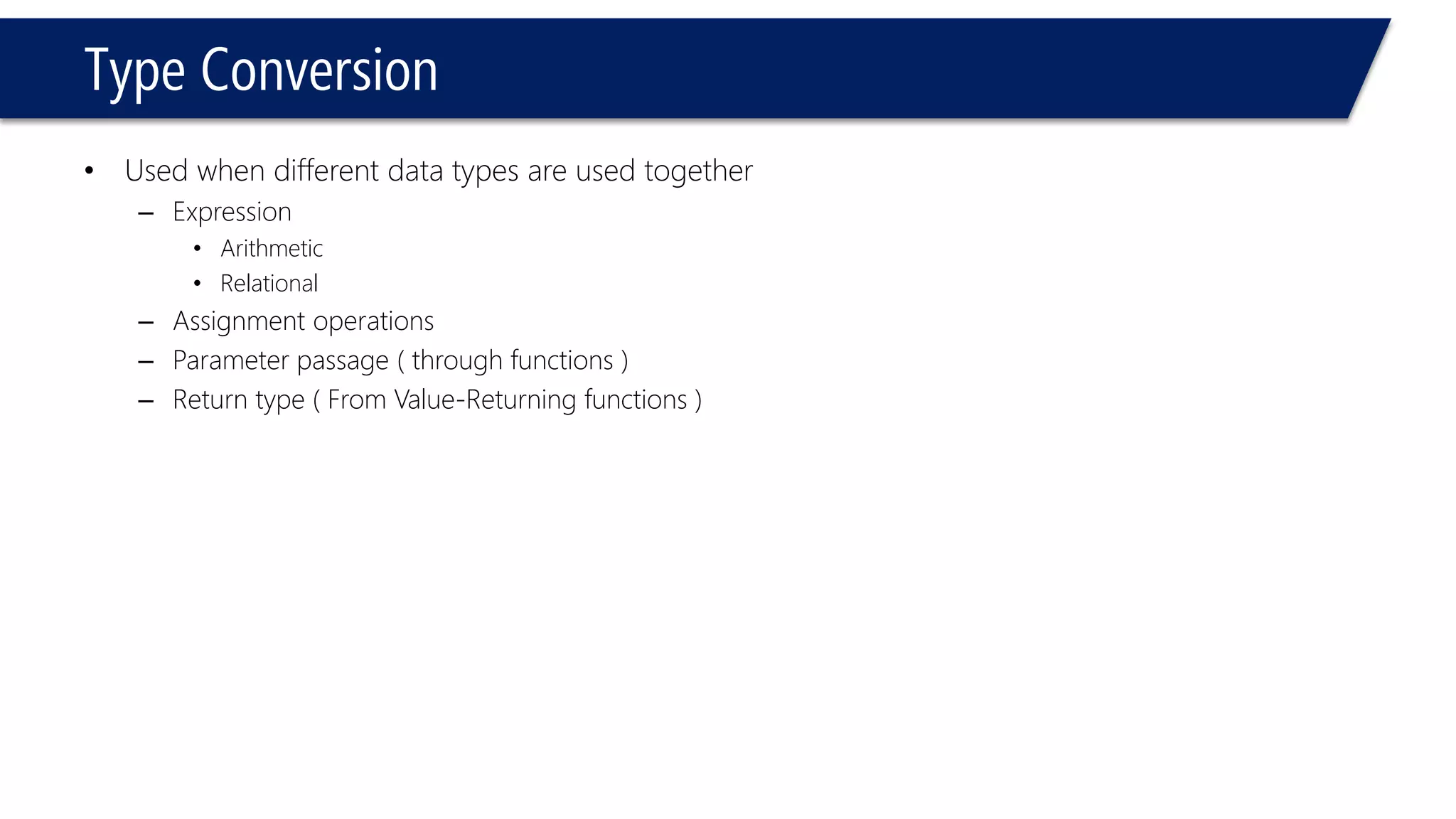Select the "Arithmetic" bullet text
This screenshot has height=819, width=1456.
click(272, 248)
